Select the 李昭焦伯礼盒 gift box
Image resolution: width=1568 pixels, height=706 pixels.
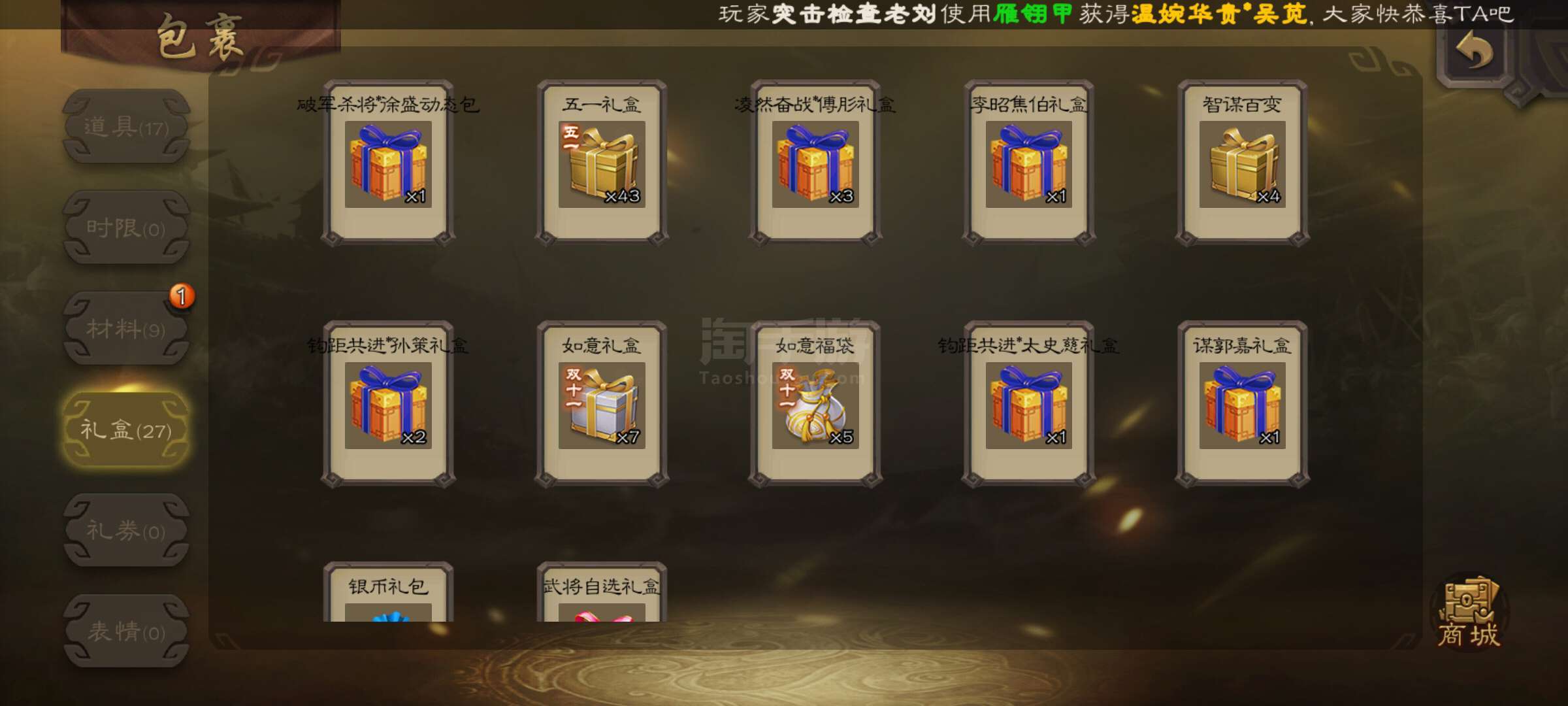(1028, 164)
